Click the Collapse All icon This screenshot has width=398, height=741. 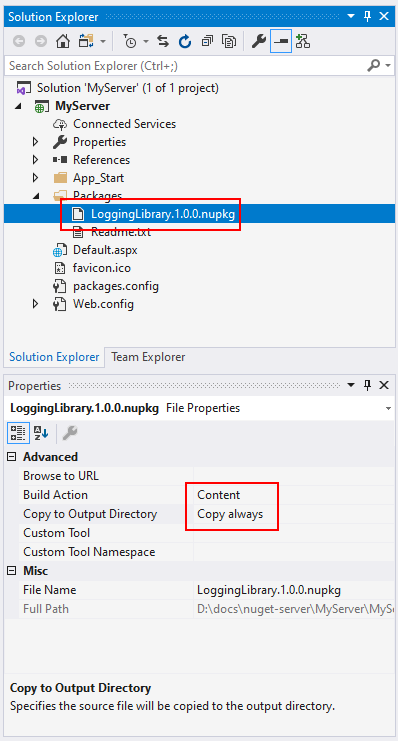207,42
